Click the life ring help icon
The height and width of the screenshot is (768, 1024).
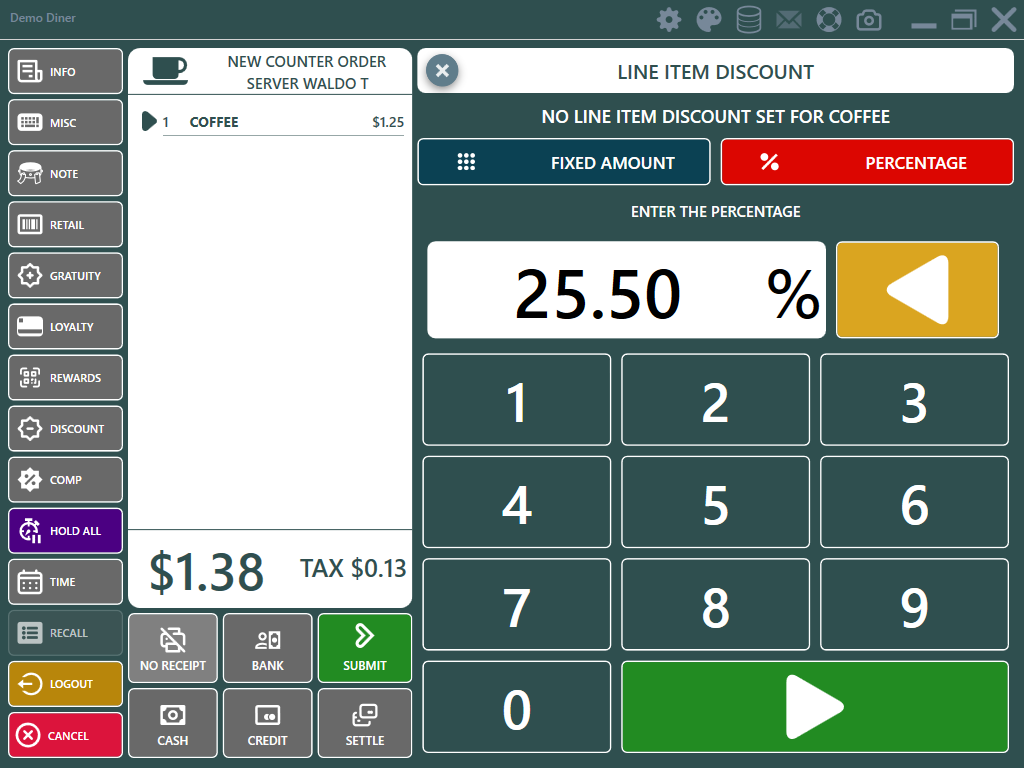pos(829,19)
